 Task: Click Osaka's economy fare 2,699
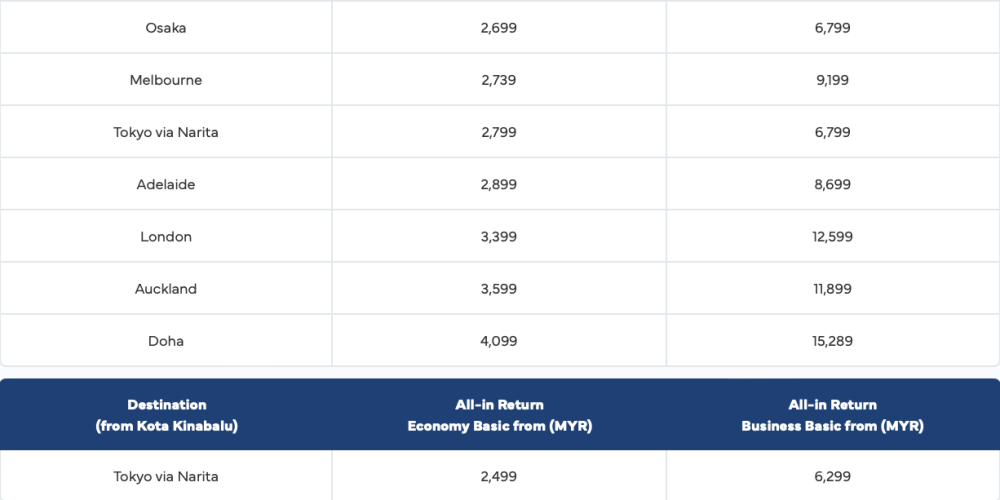pos(499,28)
